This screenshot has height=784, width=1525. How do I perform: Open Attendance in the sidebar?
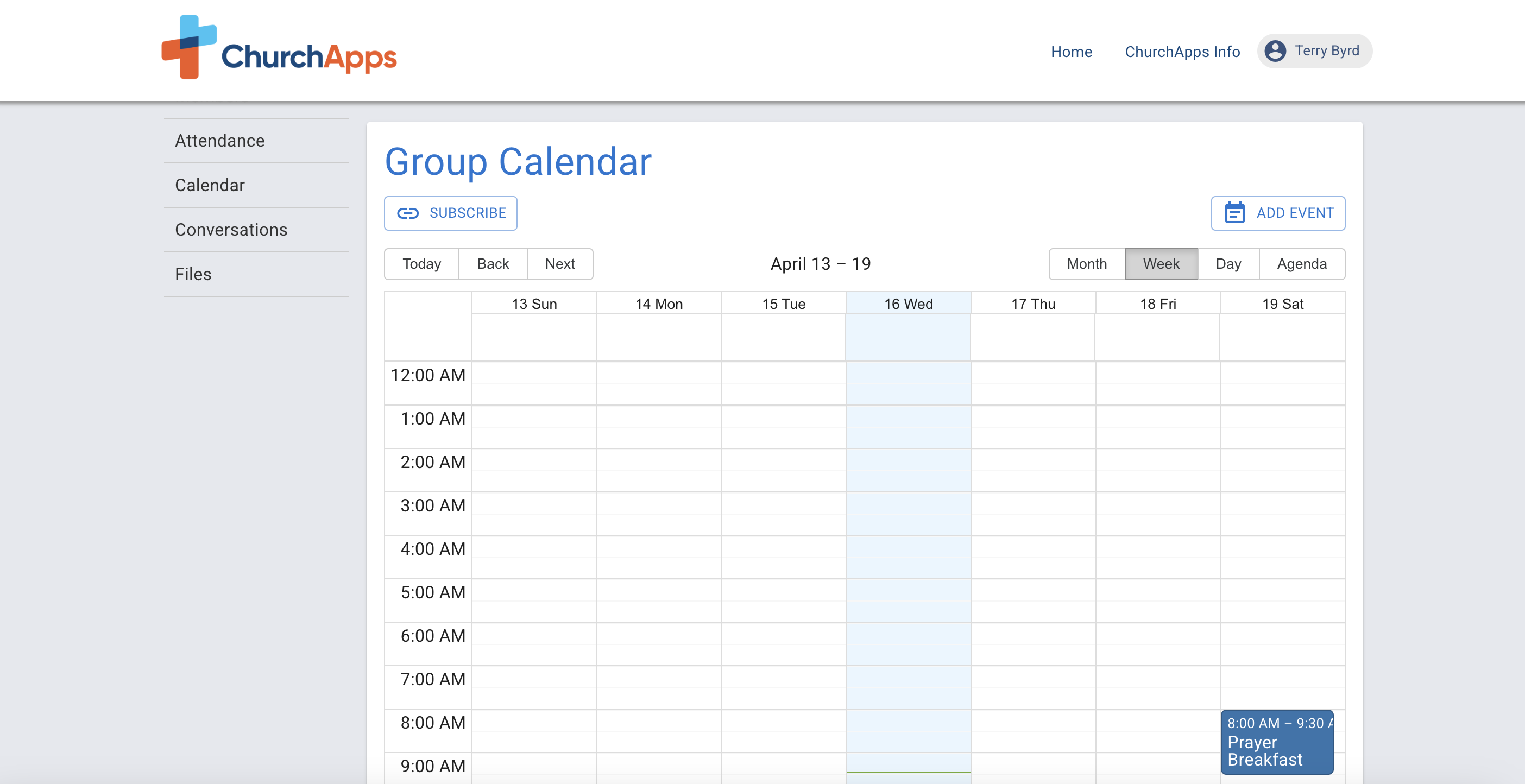pos(219,141)
